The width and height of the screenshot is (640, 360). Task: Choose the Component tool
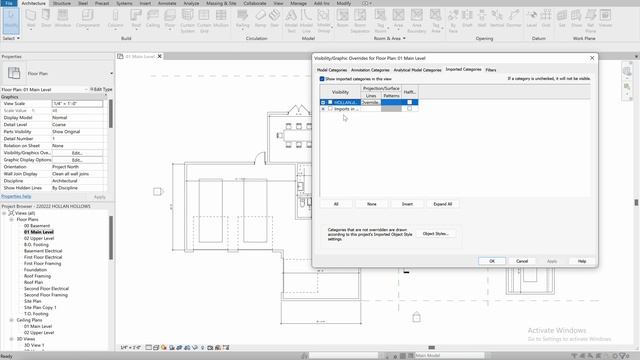pos(87,19)
